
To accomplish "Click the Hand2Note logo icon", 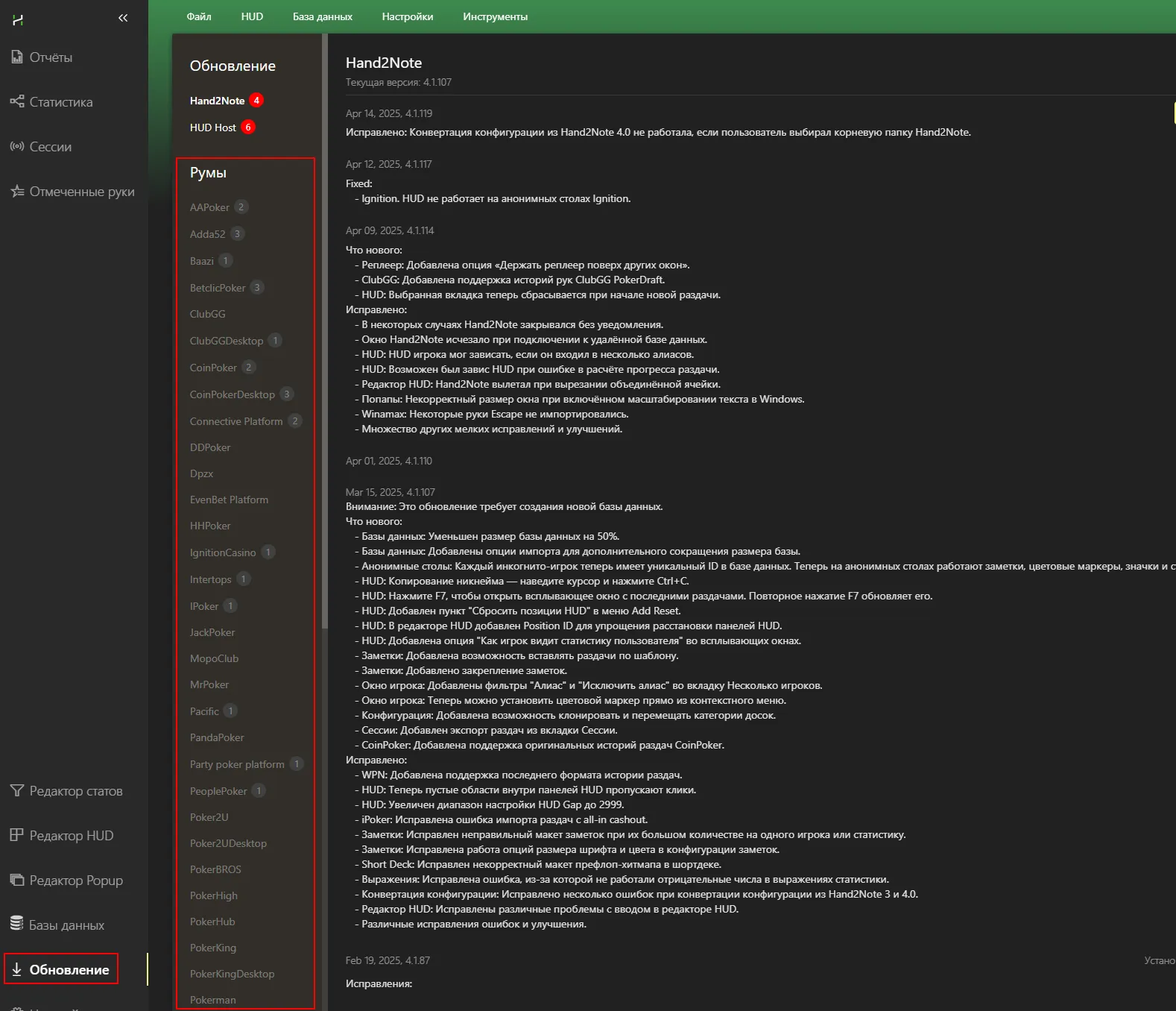I will click(18, 19).
